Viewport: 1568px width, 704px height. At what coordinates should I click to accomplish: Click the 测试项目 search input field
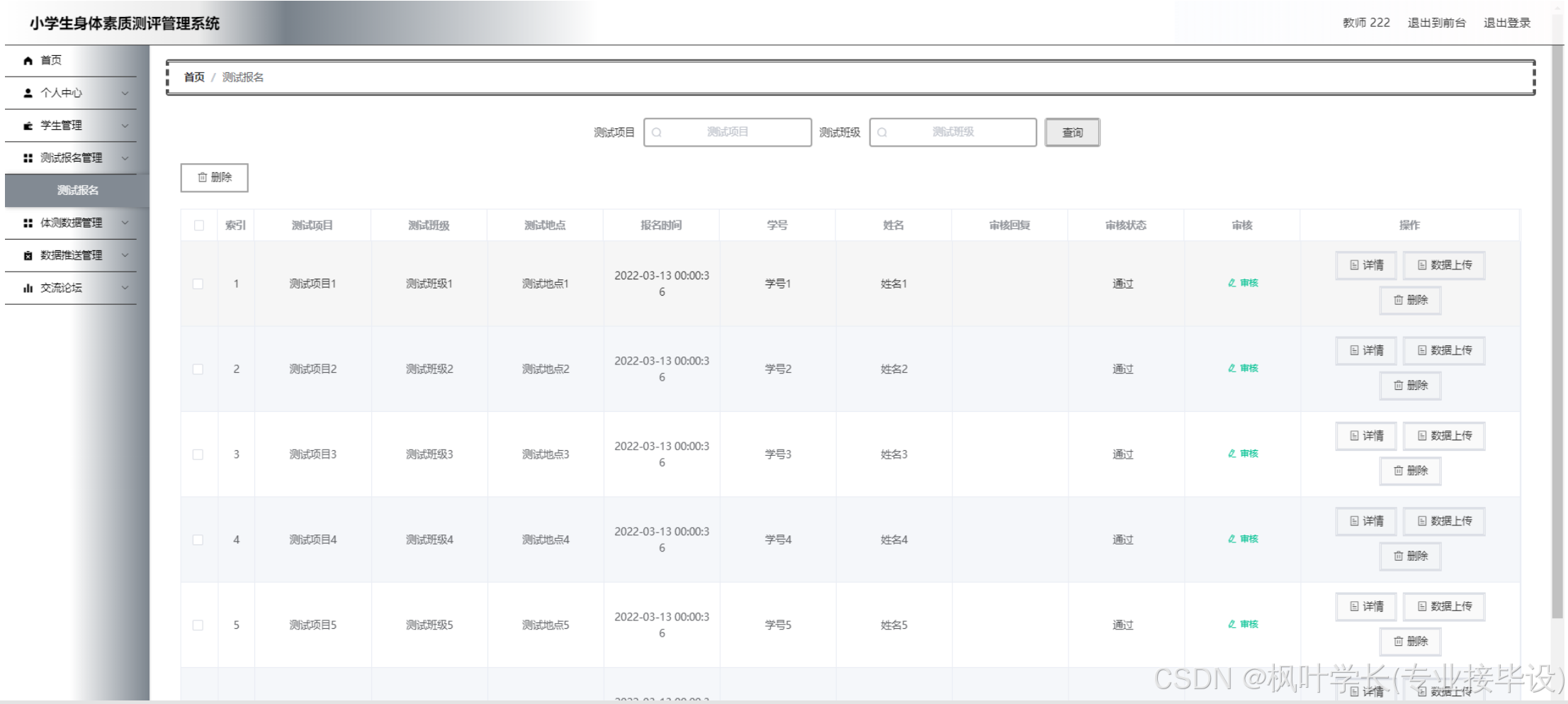(728, 133)
